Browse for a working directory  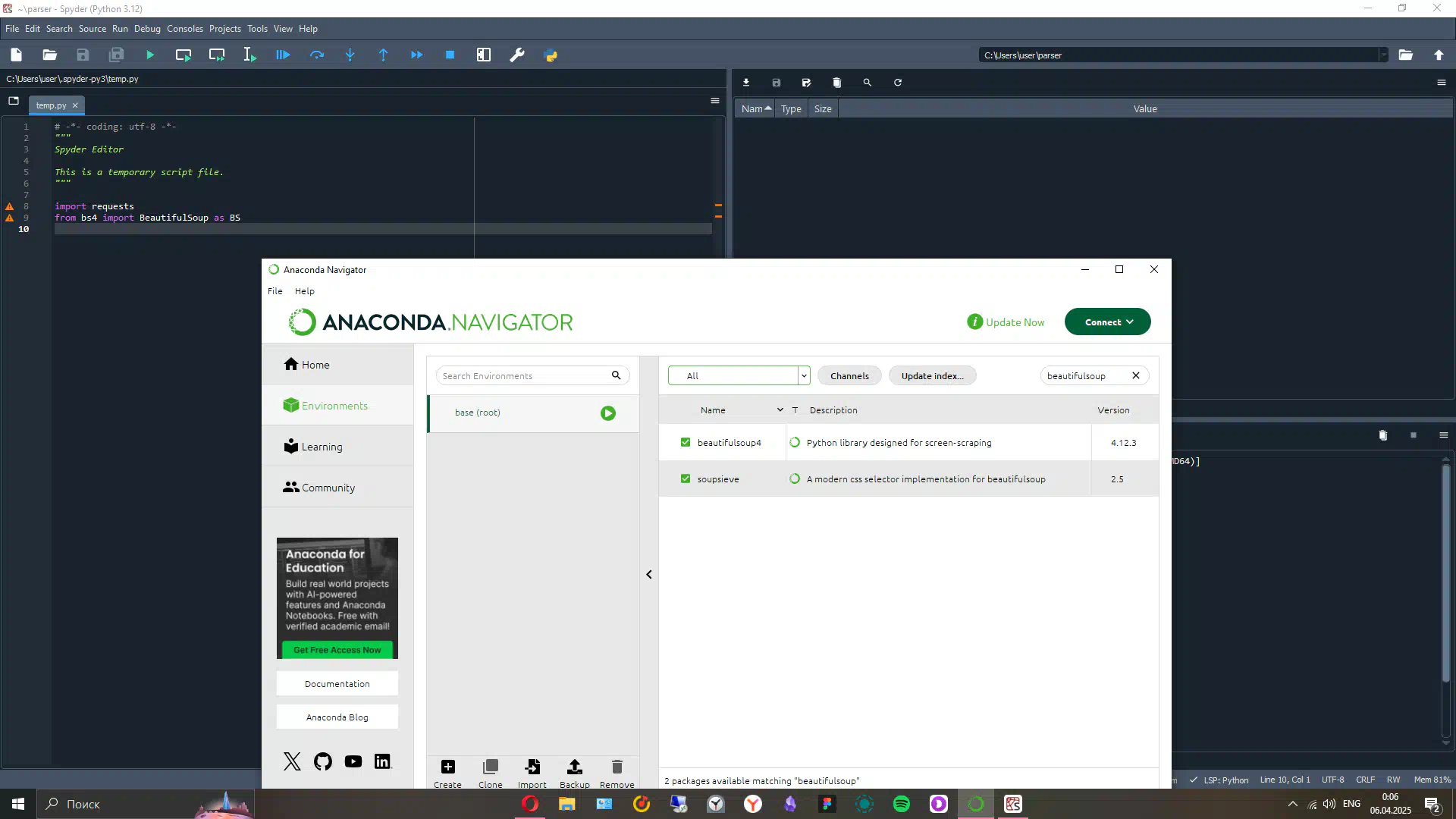pos(1406,55)
